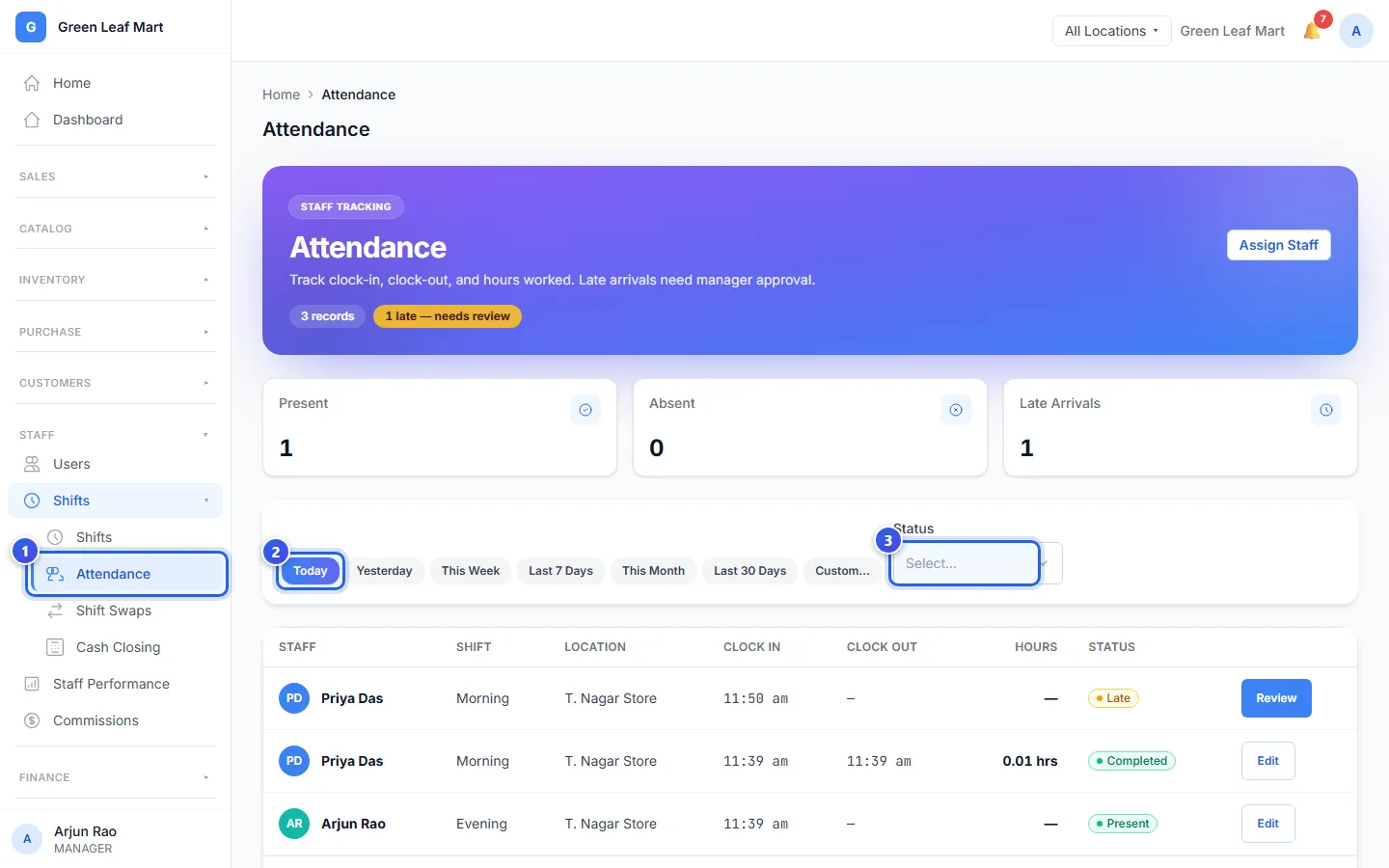Image resolution: width=1389 pixels, height=868 pixels.
Task: Open the All Locations dropdown
Action: (1111, 31)
